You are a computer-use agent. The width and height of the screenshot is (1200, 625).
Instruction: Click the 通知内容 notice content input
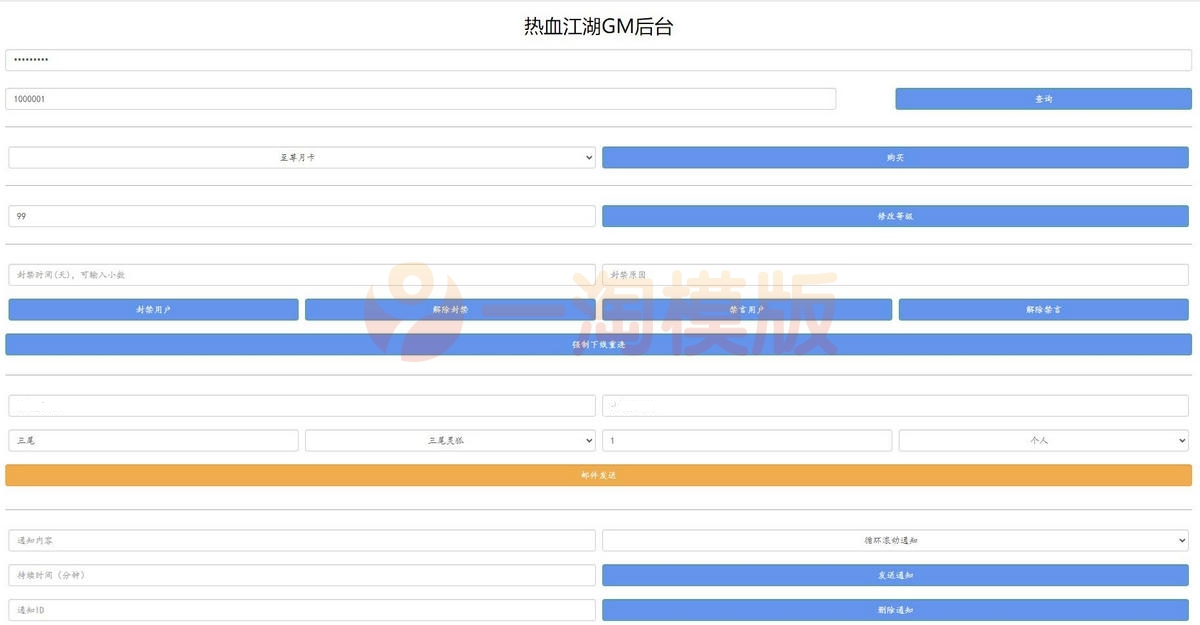pyautogui.click(x=300, y=540)
